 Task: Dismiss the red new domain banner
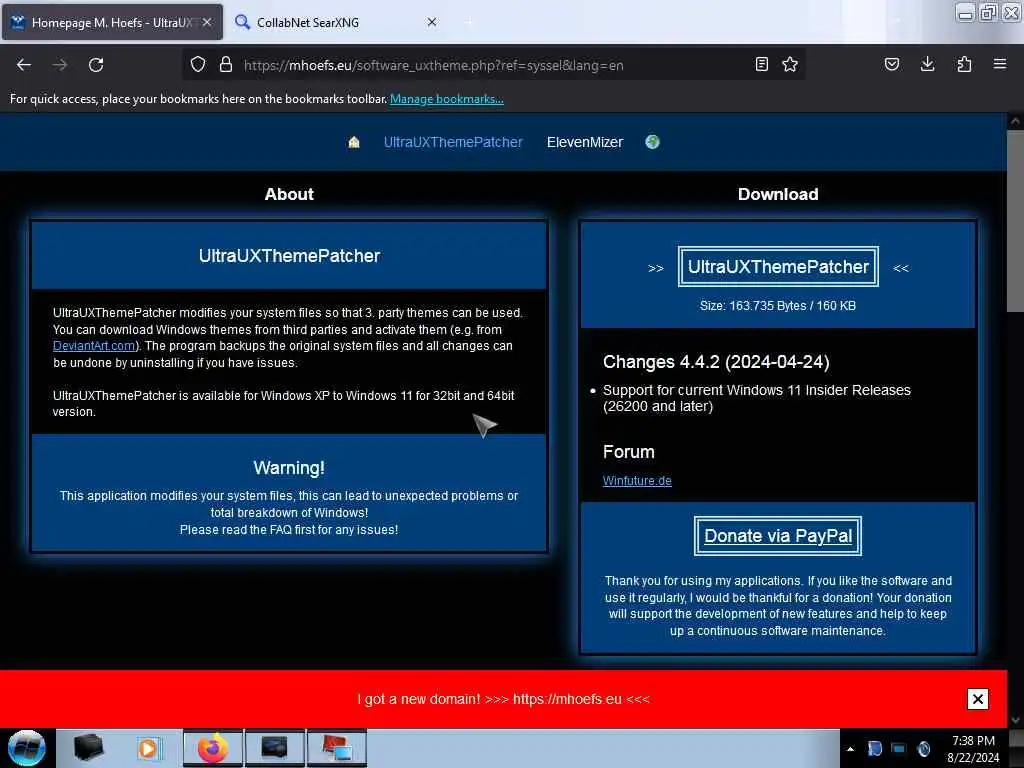click(978, 699)
